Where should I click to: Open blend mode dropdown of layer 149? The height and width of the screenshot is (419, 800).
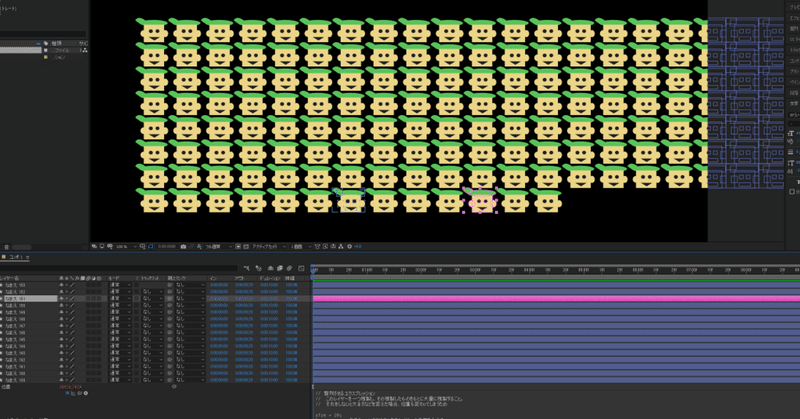pyautogui.click(x=120, y=312)
